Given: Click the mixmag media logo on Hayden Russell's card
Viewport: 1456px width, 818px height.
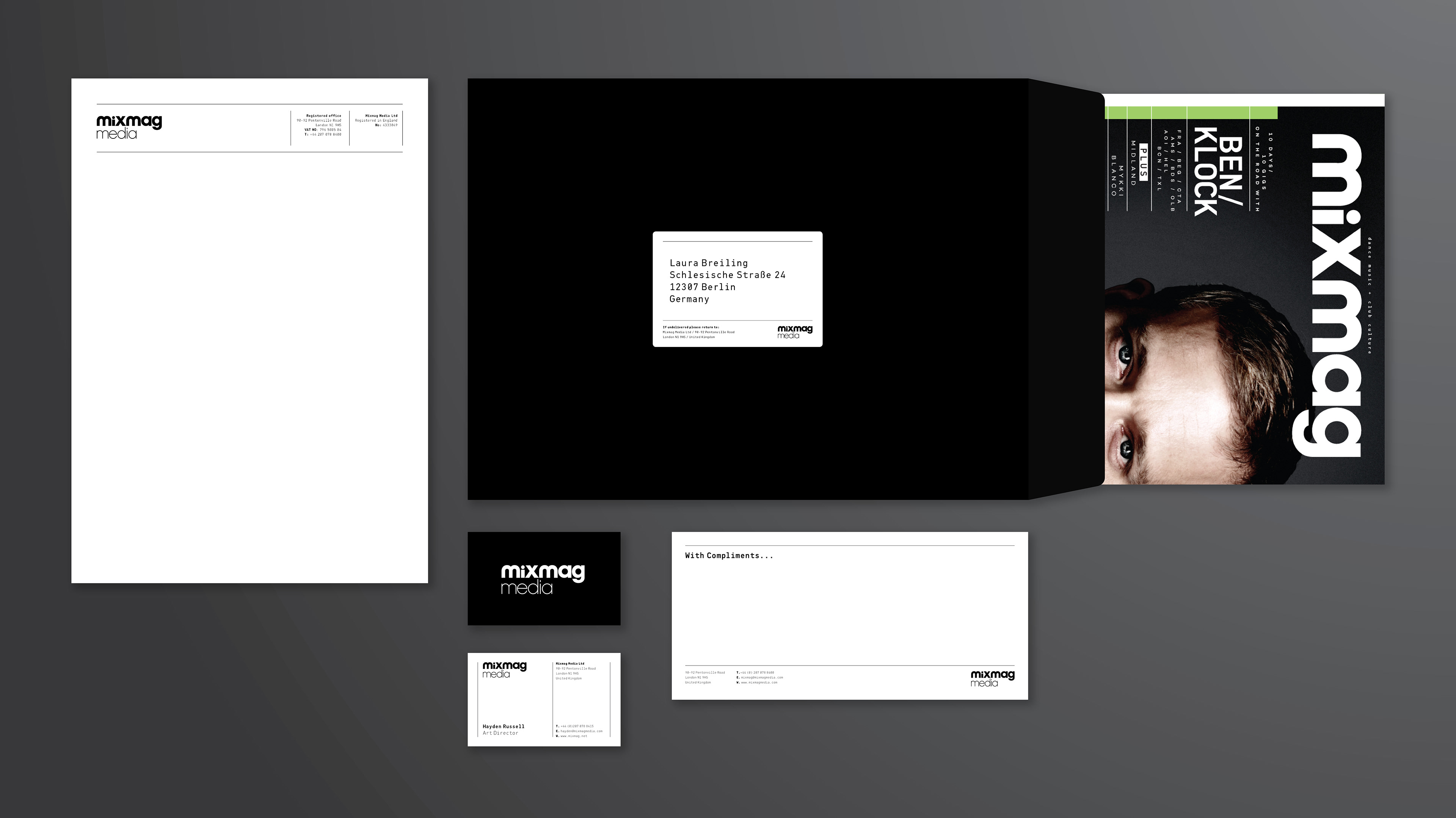Looking at the screenshot, I should click(504, 669).
